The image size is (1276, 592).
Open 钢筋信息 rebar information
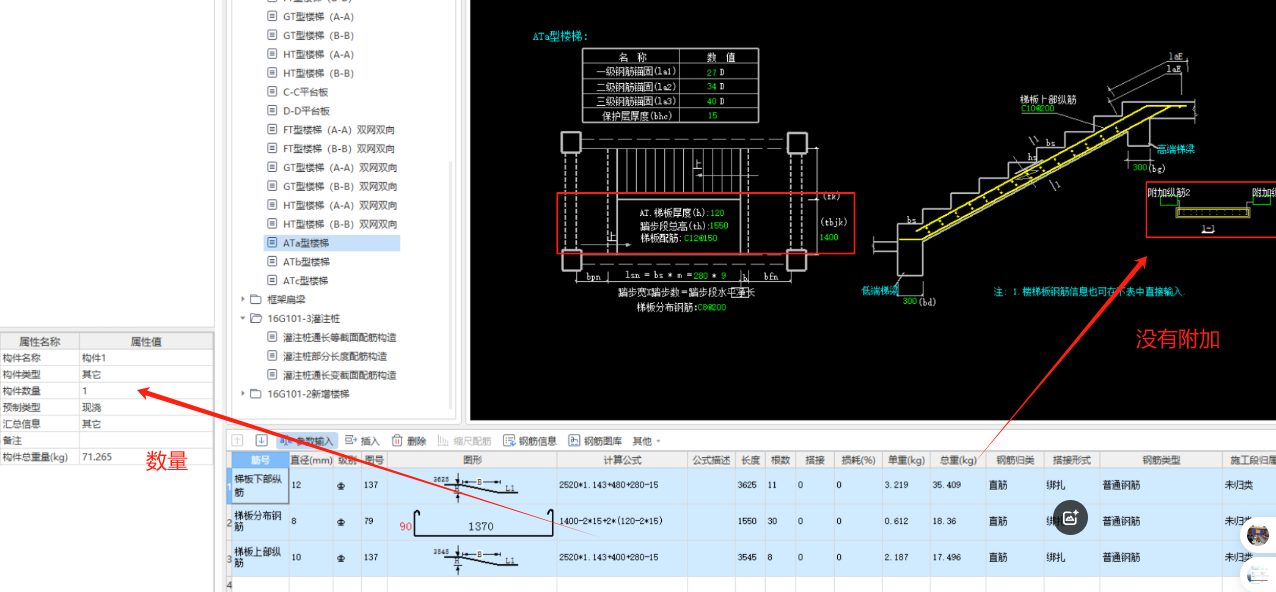click(530, 440)
